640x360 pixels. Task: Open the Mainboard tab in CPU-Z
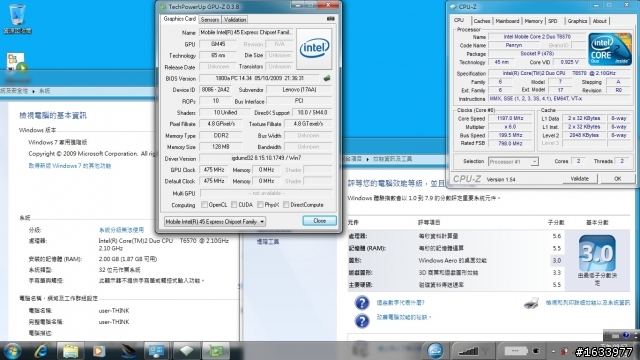(507, 21)
